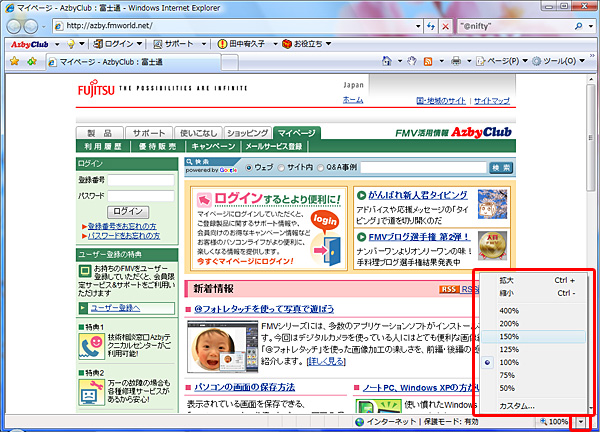Click the Refresh icon beside address bar
The width and height of the screenshot is (600, 432).
point(431,26)
